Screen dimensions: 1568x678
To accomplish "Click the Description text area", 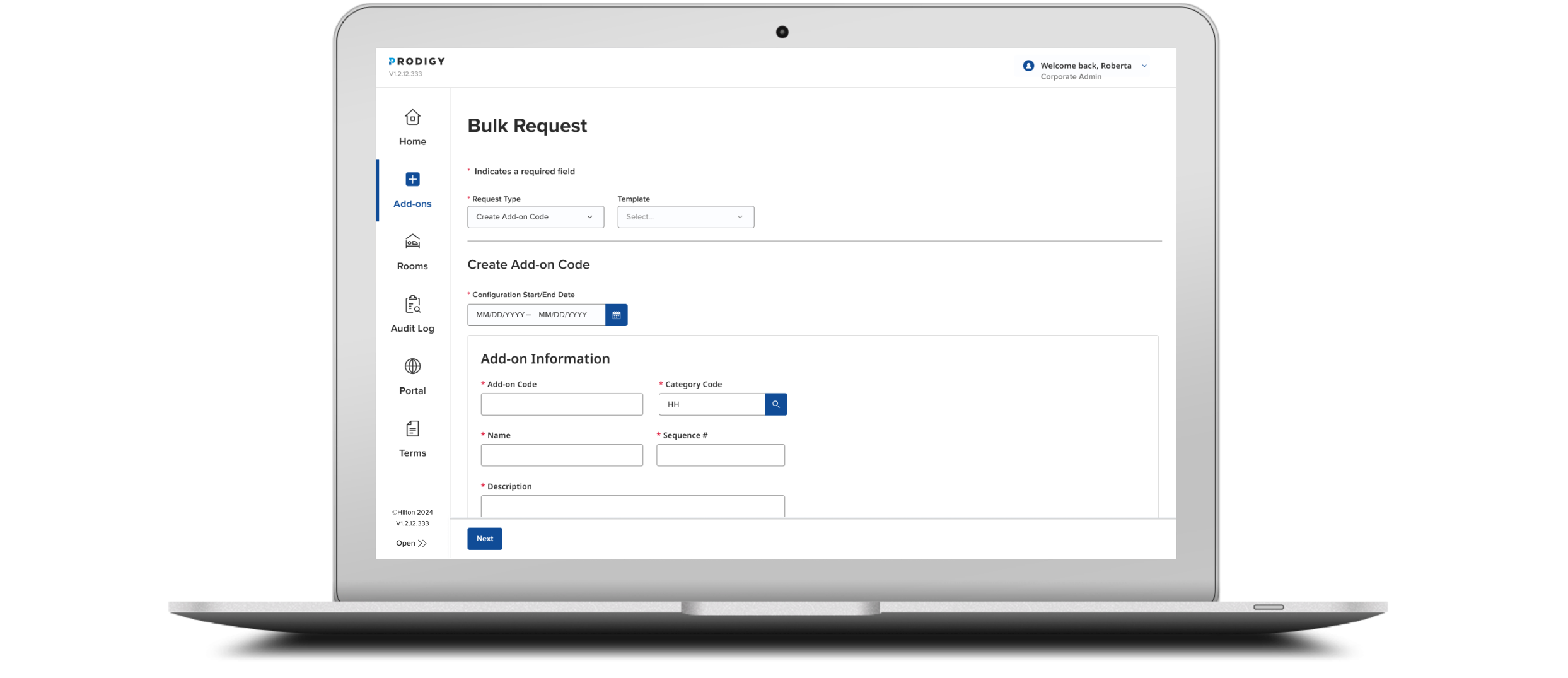I will (x=631, y=506).
